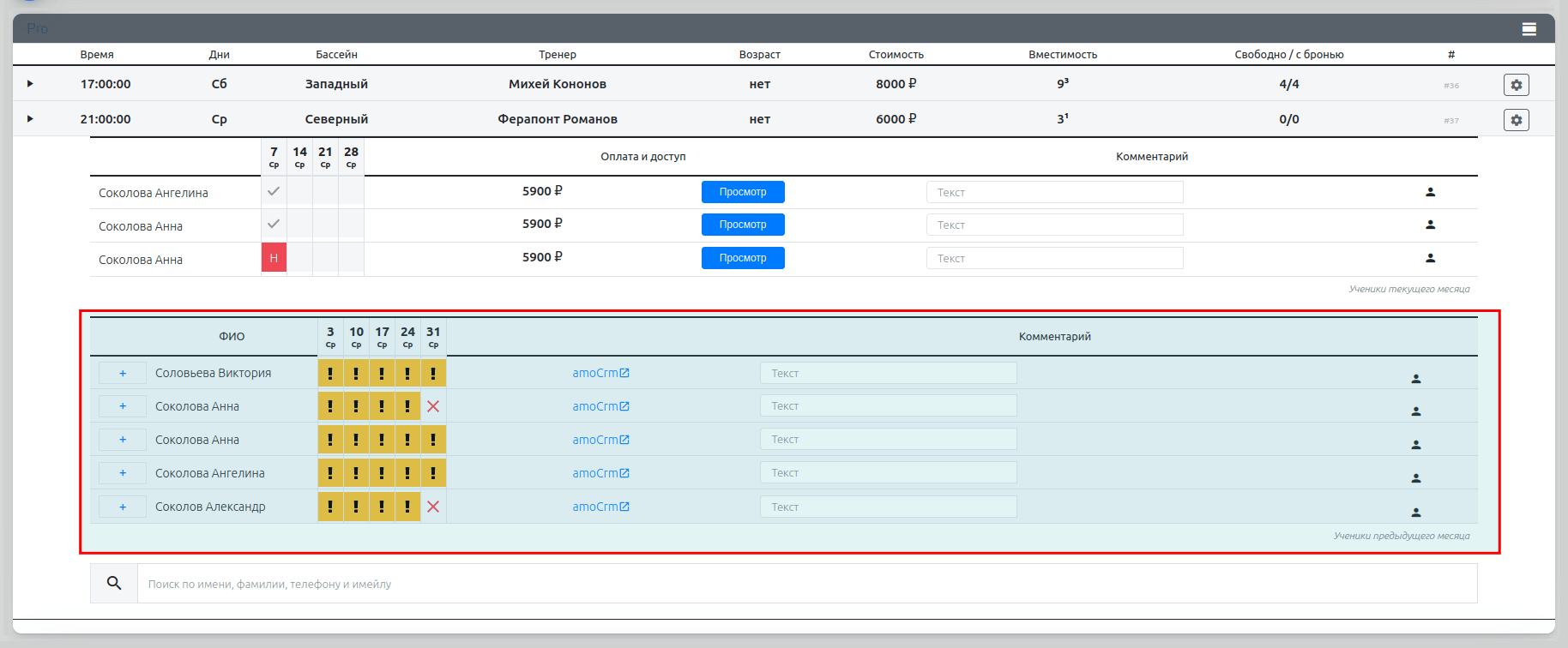This screenshot has width=1568, height=648.
Task: Click person icon beside Соколова Ангелина's Просмотр button
Action: tap(1430, 192)
